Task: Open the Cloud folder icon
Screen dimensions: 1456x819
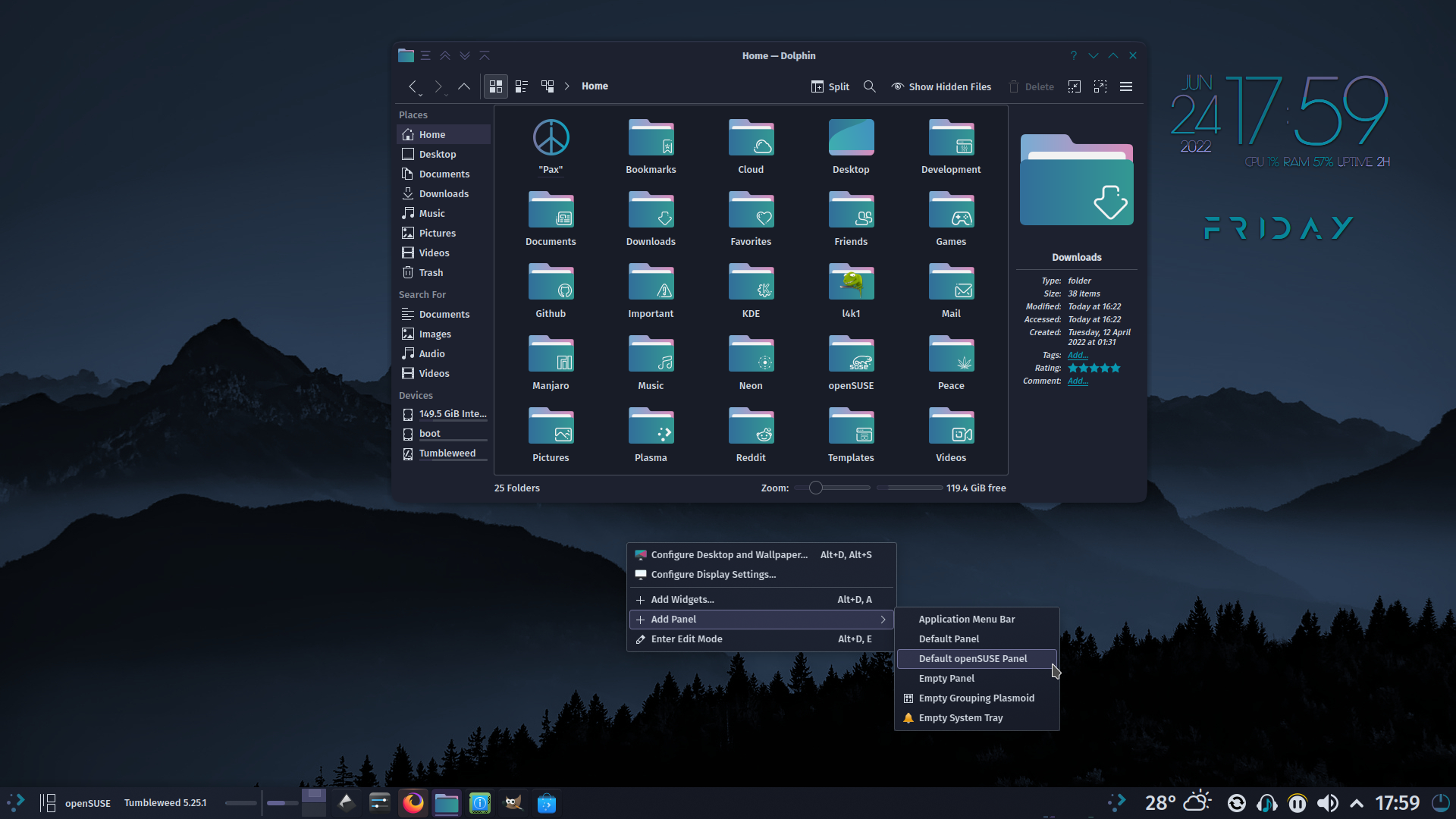Action: [x=751, y=139]
